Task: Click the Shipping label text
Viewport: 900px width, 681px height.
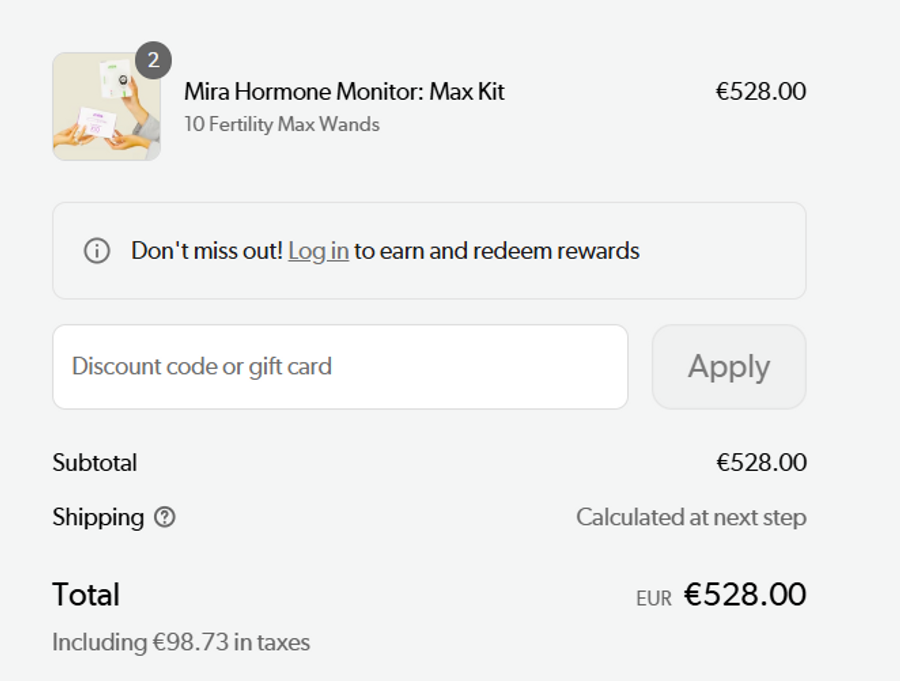Action: (98, 517)
